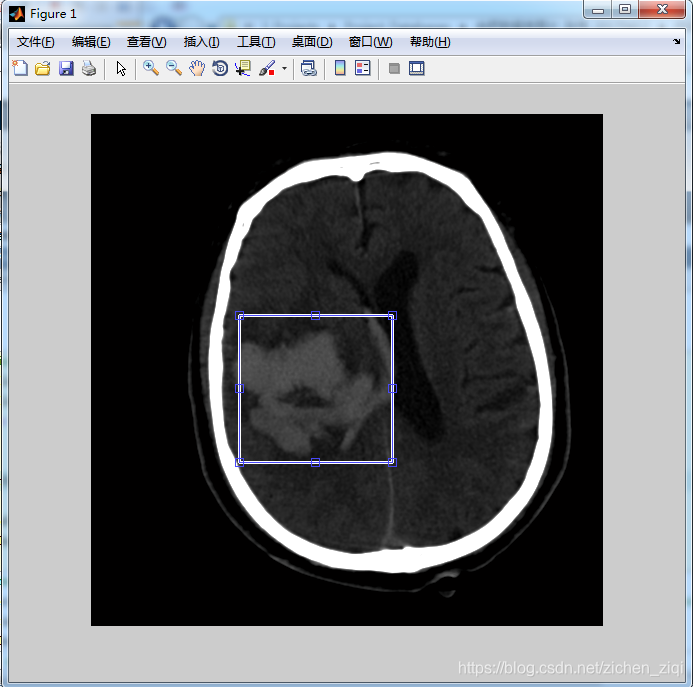Open a file with the folder icon
The image size is (693, 687).
tap(43, 69)
